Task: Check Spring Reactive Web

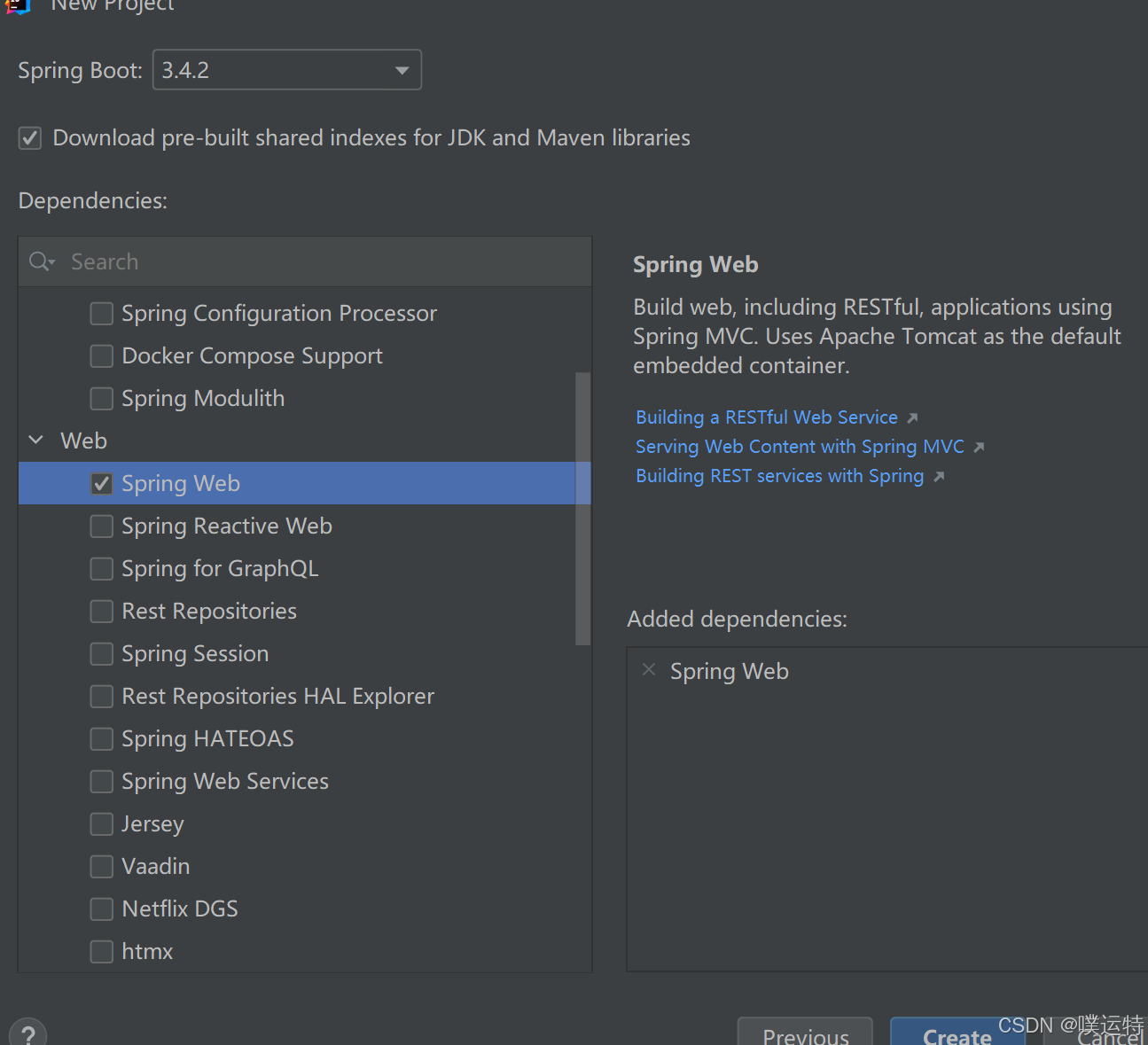Action: 102,526
